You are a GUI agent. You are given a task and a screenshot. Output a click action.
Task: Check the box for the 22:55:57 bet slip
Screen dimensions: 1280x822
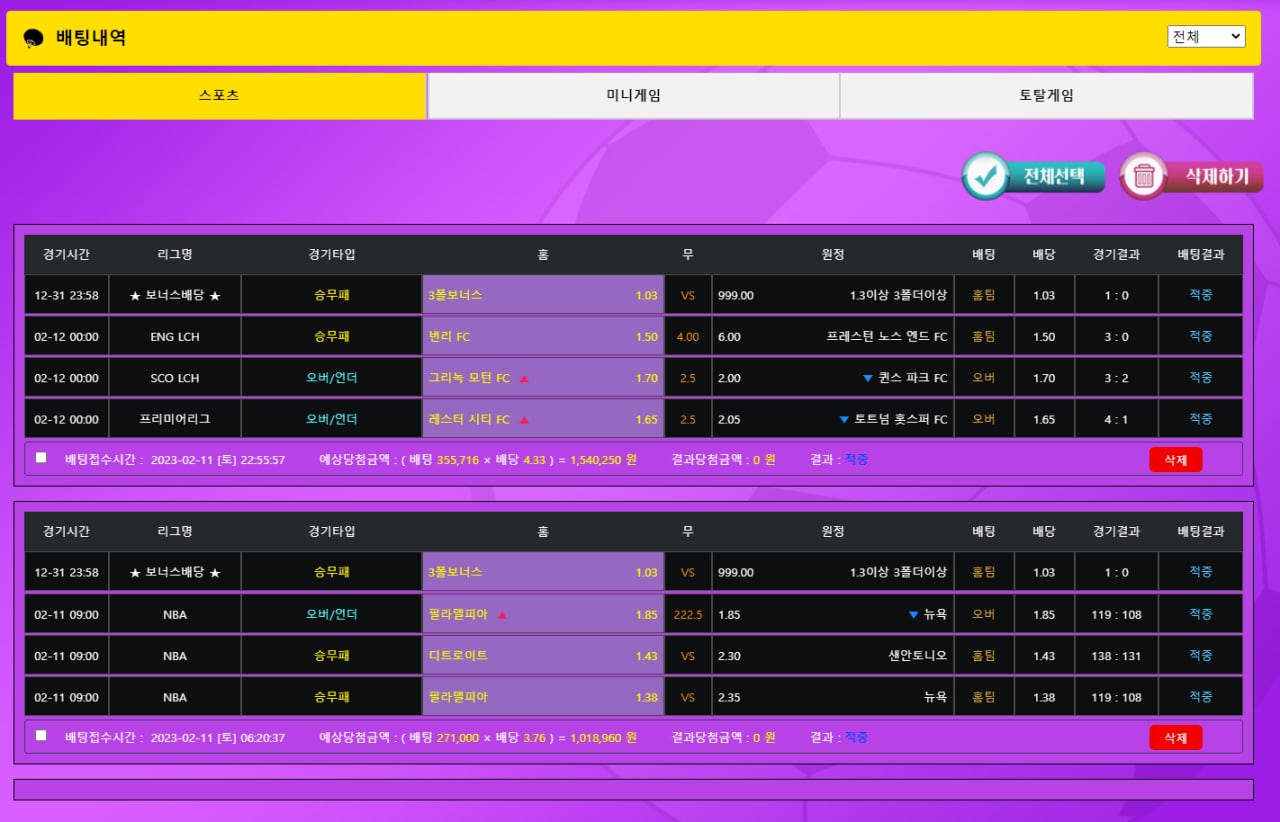tap(41, 458)
